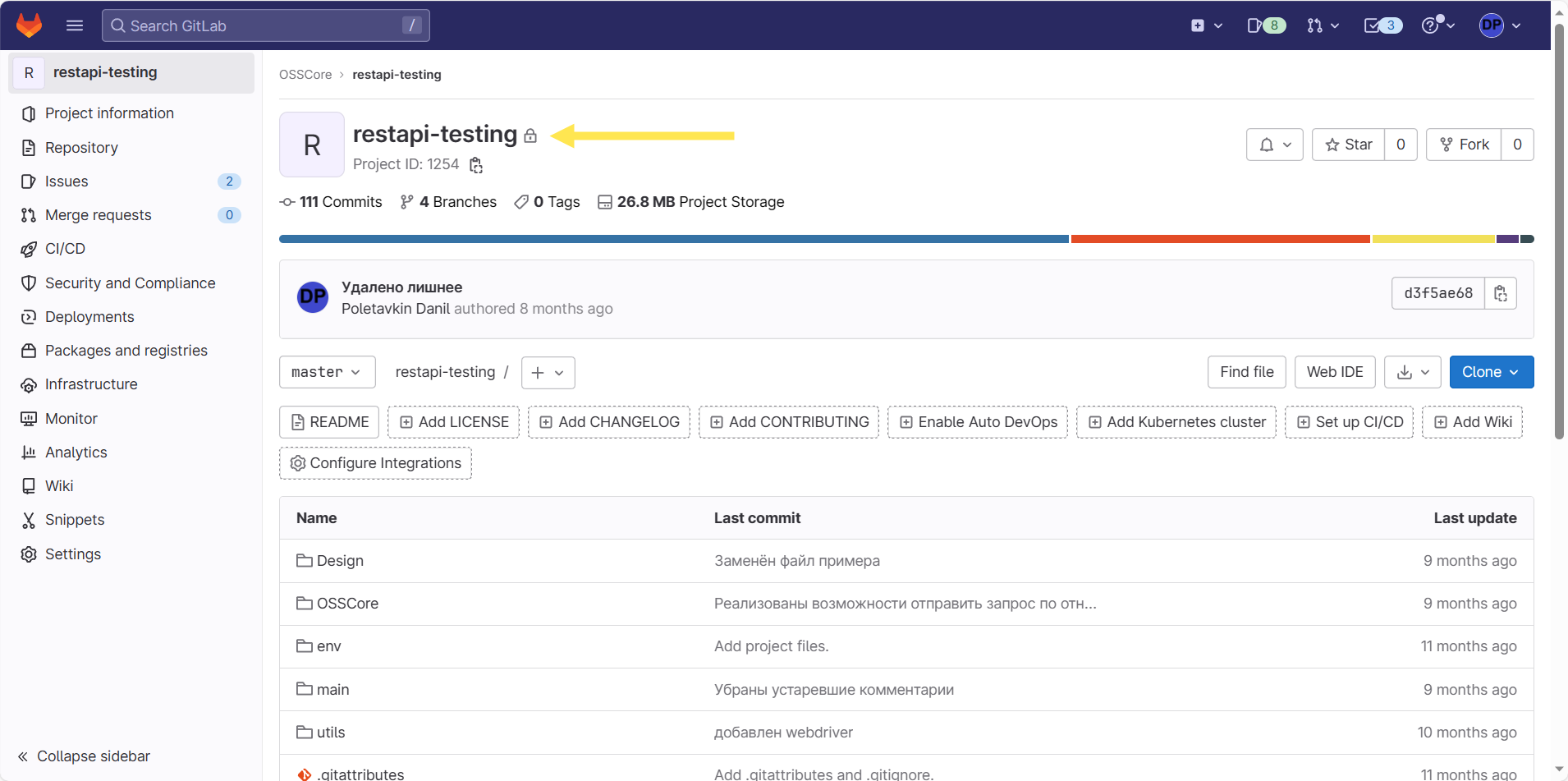This screenshot has height=781, width=1568.
Task: Click Add CONTRIBUTING
Action: (x=789, y=422)
